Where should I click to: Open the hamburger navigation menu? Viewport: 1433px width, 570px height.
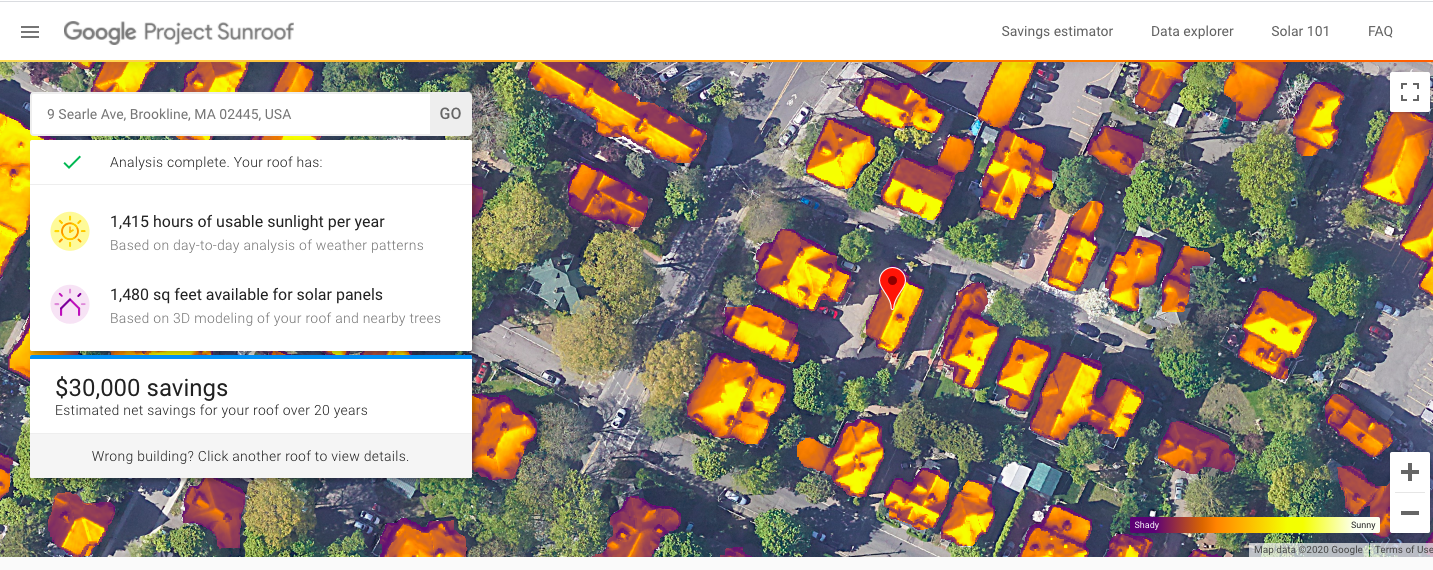(30, 32)
